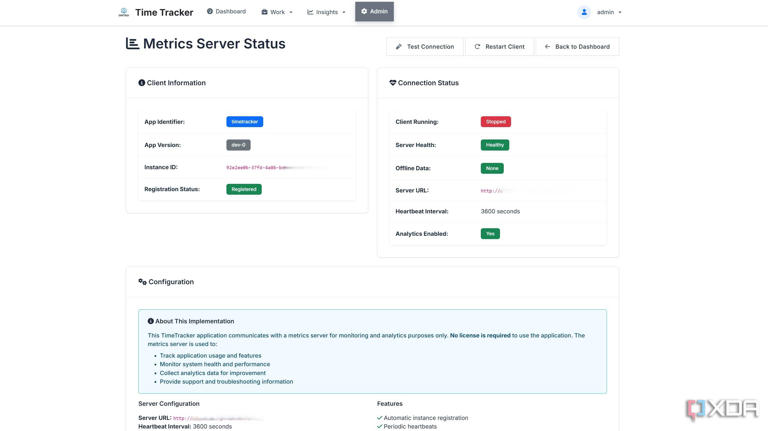Viewport: 768px width, 431px height.
Task: Open the Work dropdown menu
Action: tap(277, 12)
